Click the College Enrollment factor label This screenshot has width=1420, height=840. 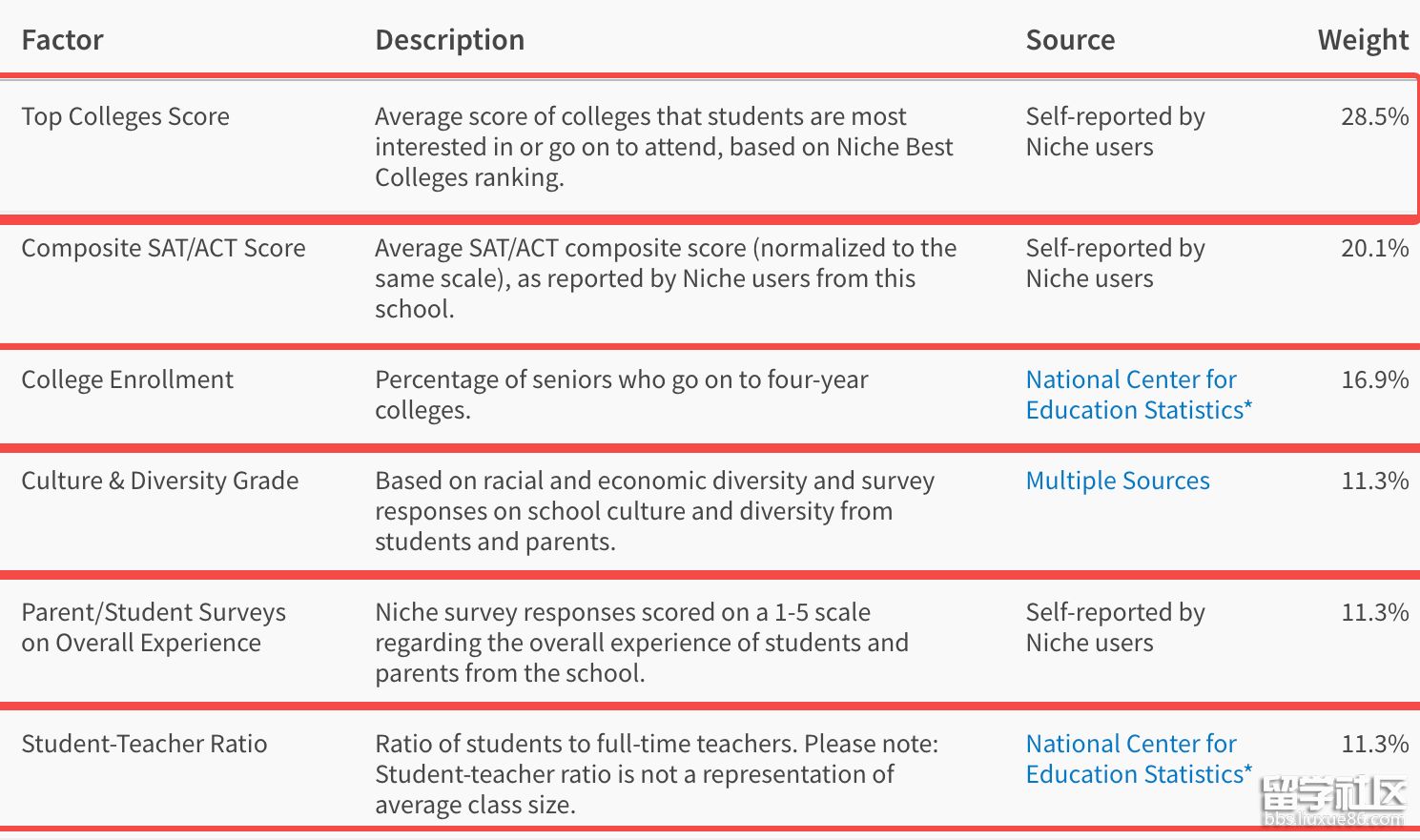[x=127, y=379]
